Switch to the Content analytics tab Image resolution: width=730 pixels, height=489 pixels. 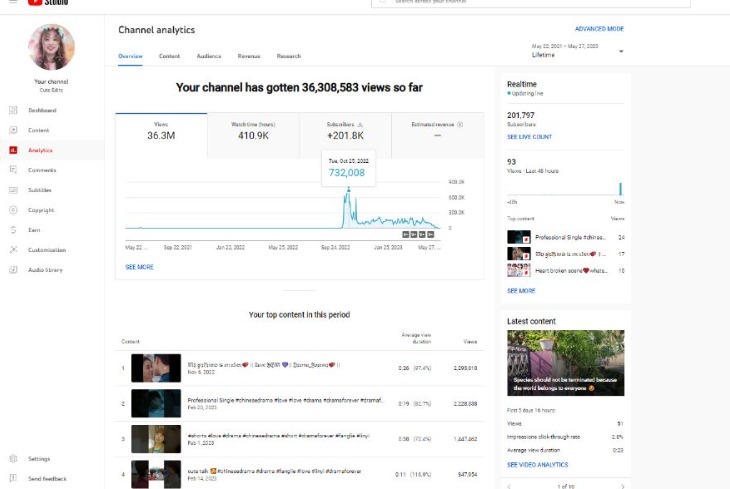tap(169, 56)
